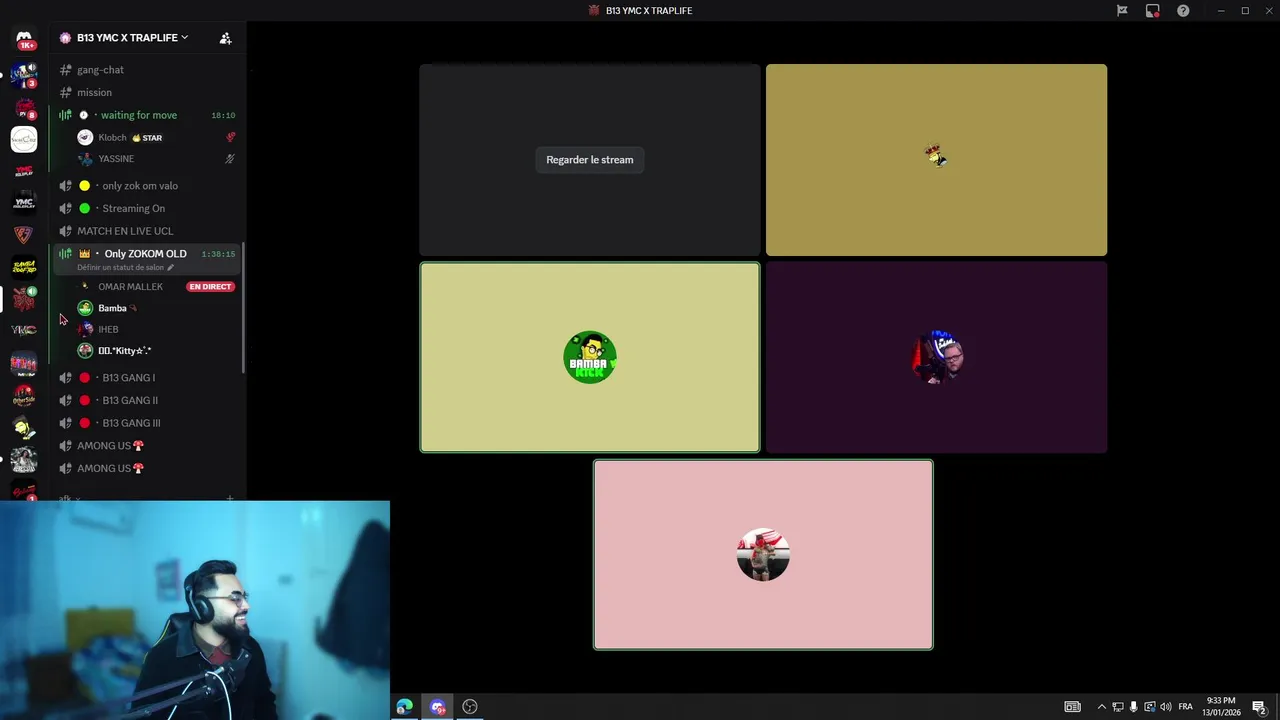Open the taskbar clock showing 9:33 PM
This screenshot has height=720, width=1280.
(1221, 707)
